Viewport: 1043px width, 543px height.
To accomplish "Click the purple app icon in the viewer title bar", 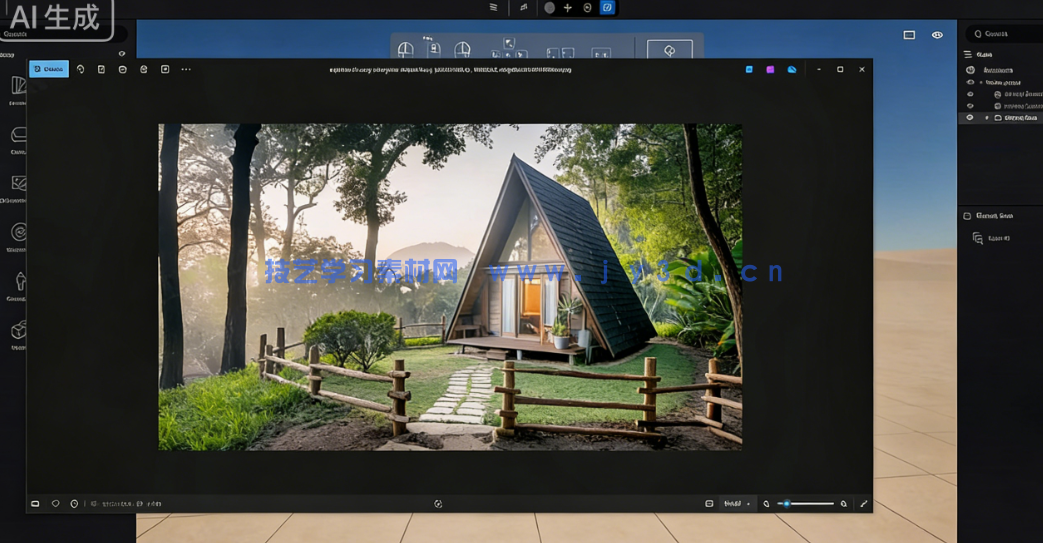I will (x=770, y=69).
